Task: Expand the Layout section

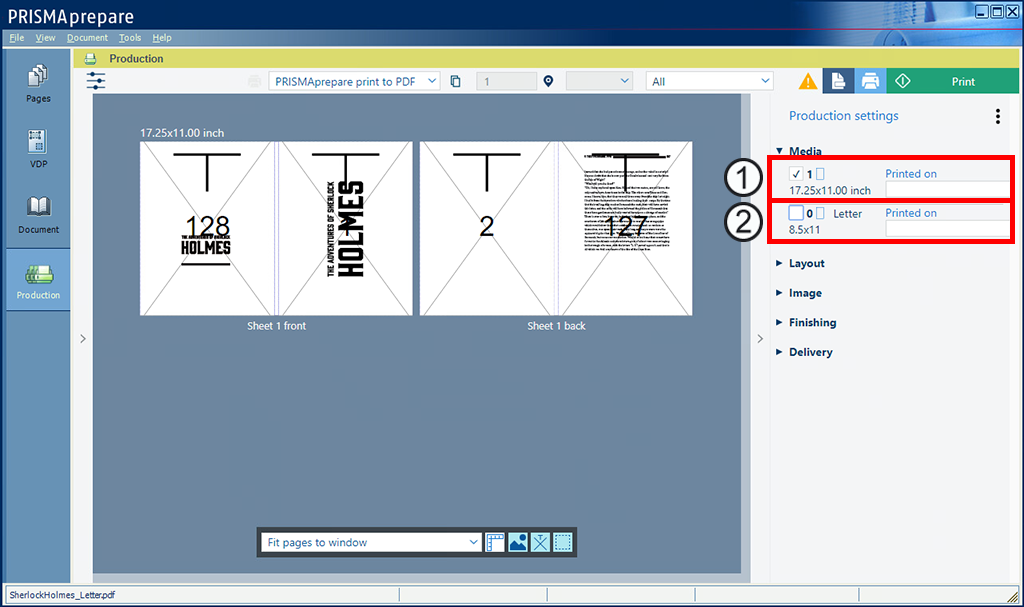Action: tap(779, 263)
